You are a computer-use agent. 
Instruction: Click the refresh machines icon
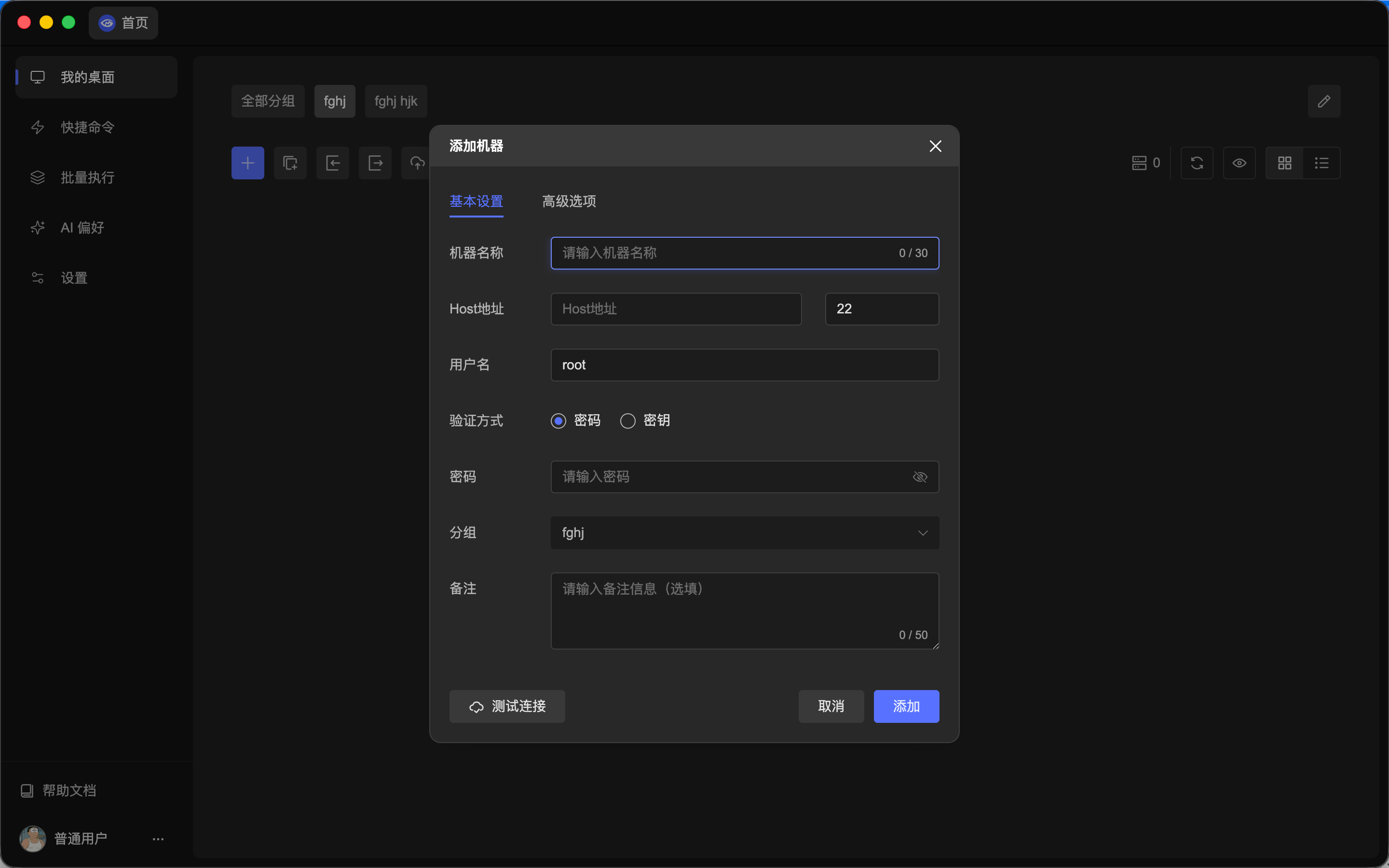tap(1197, 163)
